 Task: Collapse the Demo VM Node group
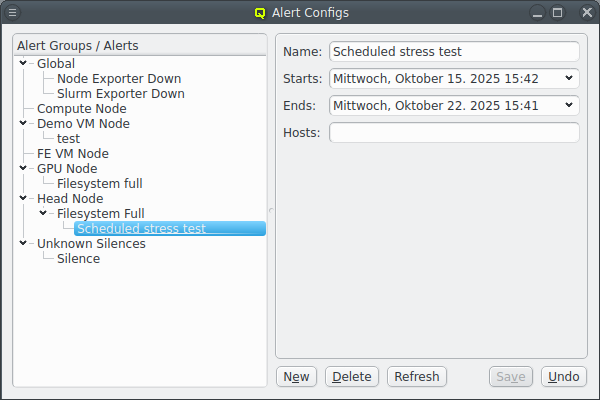(23, 122)
